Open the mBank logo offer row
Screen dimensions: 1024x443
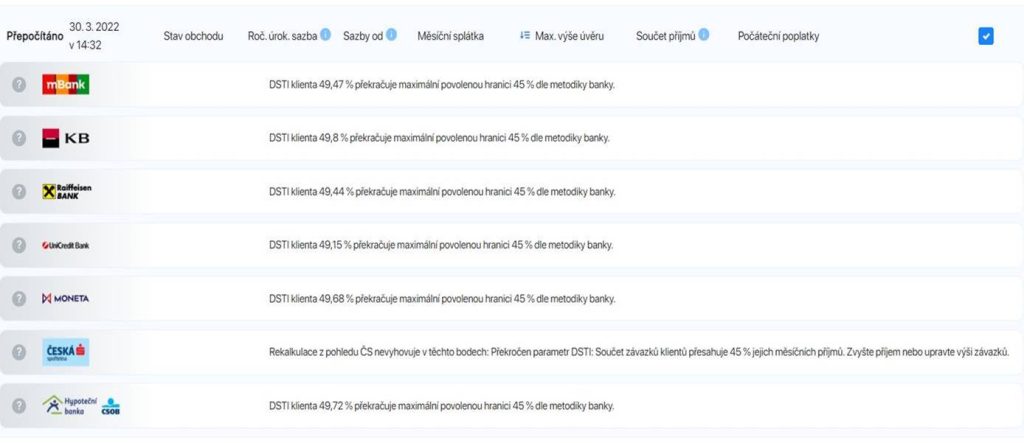(66, 84)
